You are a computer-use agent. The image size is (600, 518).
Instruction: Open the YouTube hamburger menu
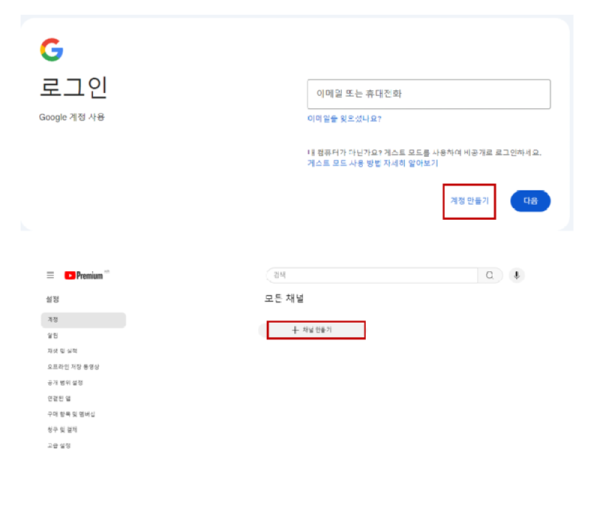click(x=51, y=275)
